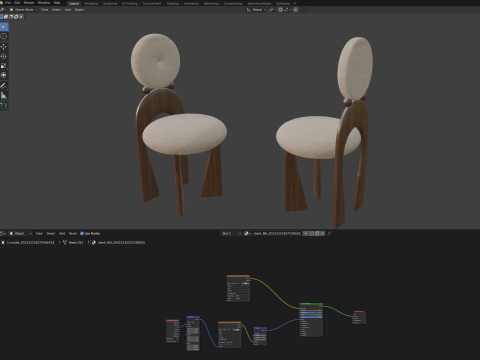Open the node editor Node menu
The width and height of the screenshot is (480, 360).
[x=73, y=234]
